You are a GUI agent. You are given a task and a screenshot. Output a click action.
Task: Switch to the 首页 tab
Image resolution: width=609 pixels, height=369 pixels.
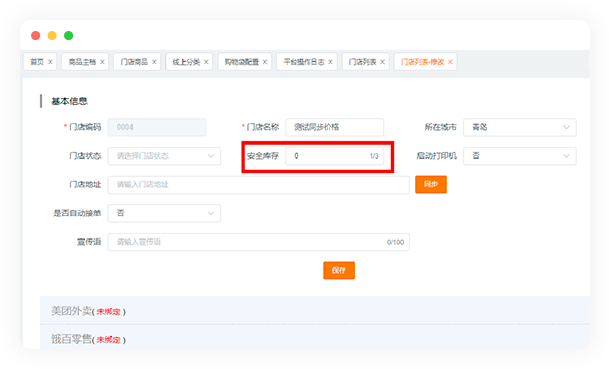pyautogui.click(x=40, y=62)
